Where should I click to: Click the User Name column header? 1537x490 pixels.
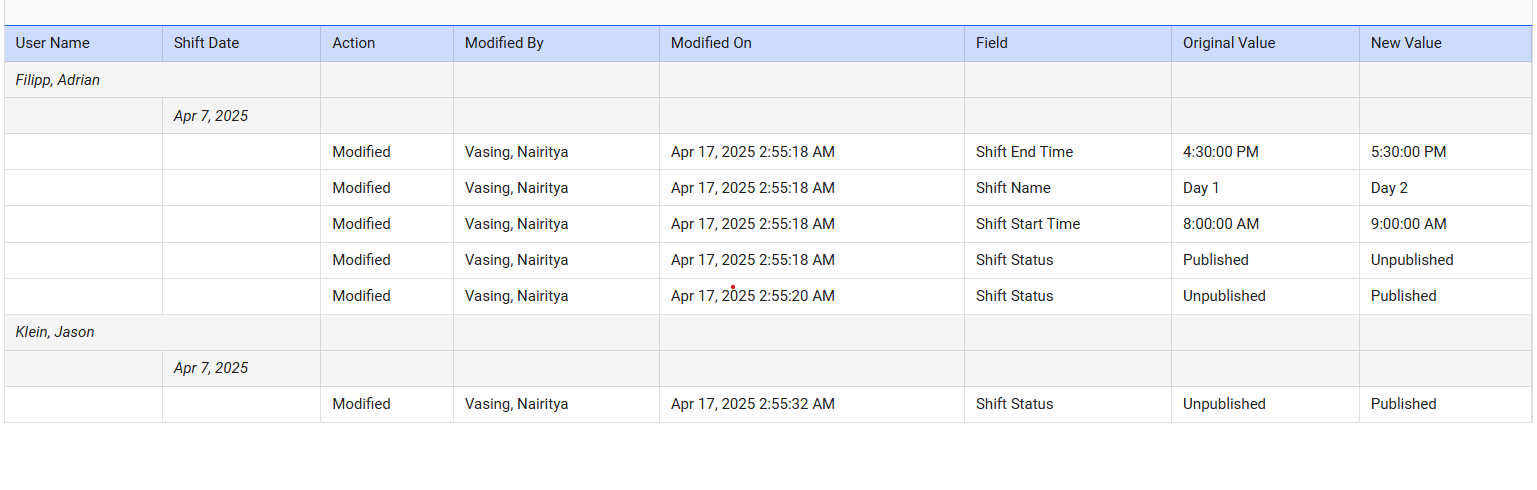click(x=53, y=43)
